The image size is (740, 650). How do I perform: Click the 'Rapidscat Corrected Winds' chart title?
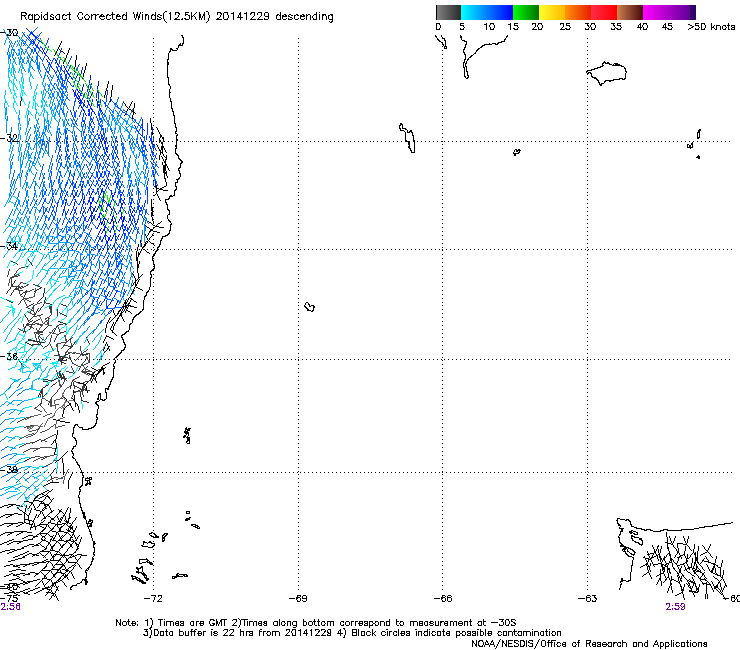[177, 16]
